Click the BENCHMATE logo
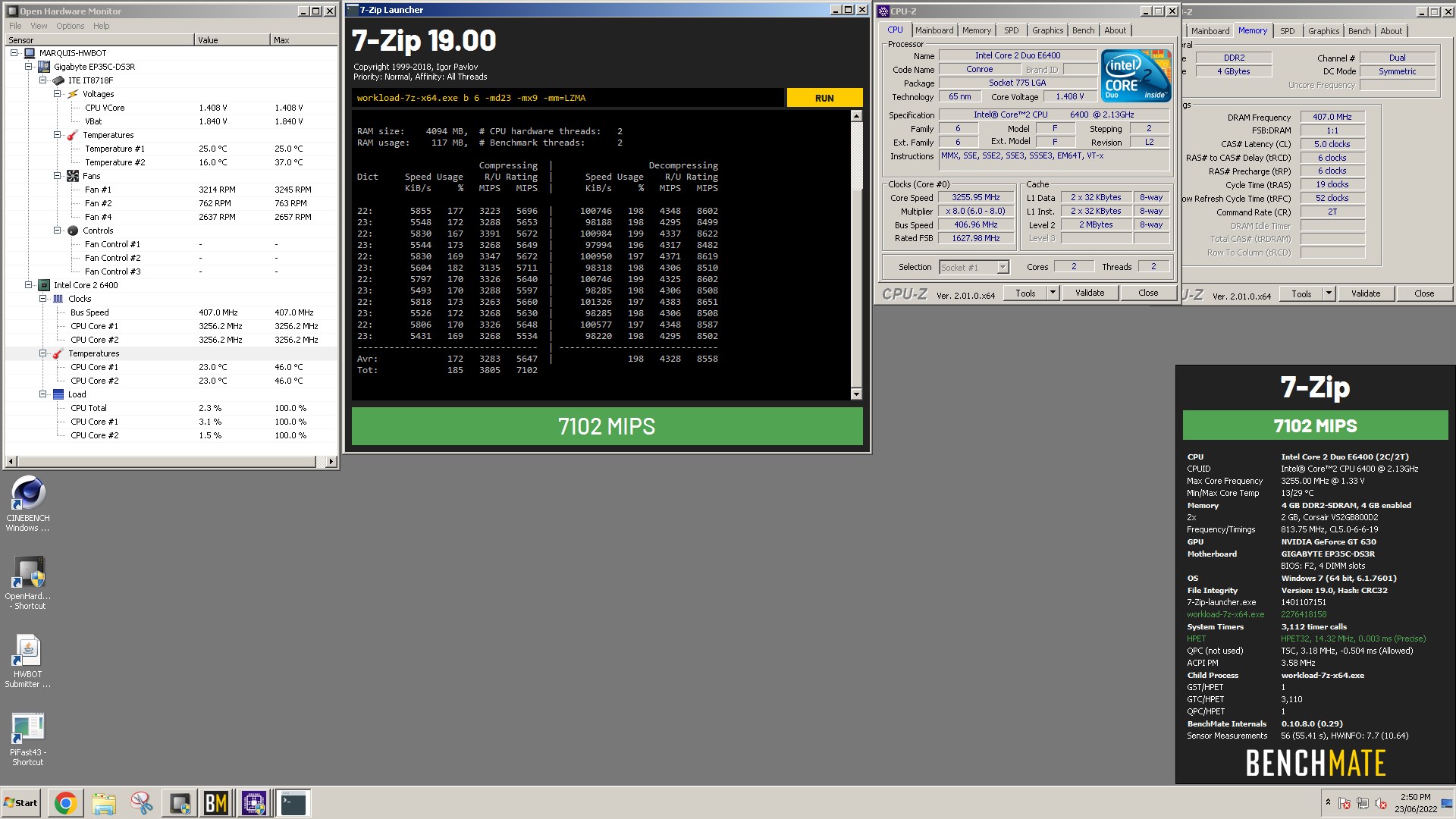 point(1316,763)
